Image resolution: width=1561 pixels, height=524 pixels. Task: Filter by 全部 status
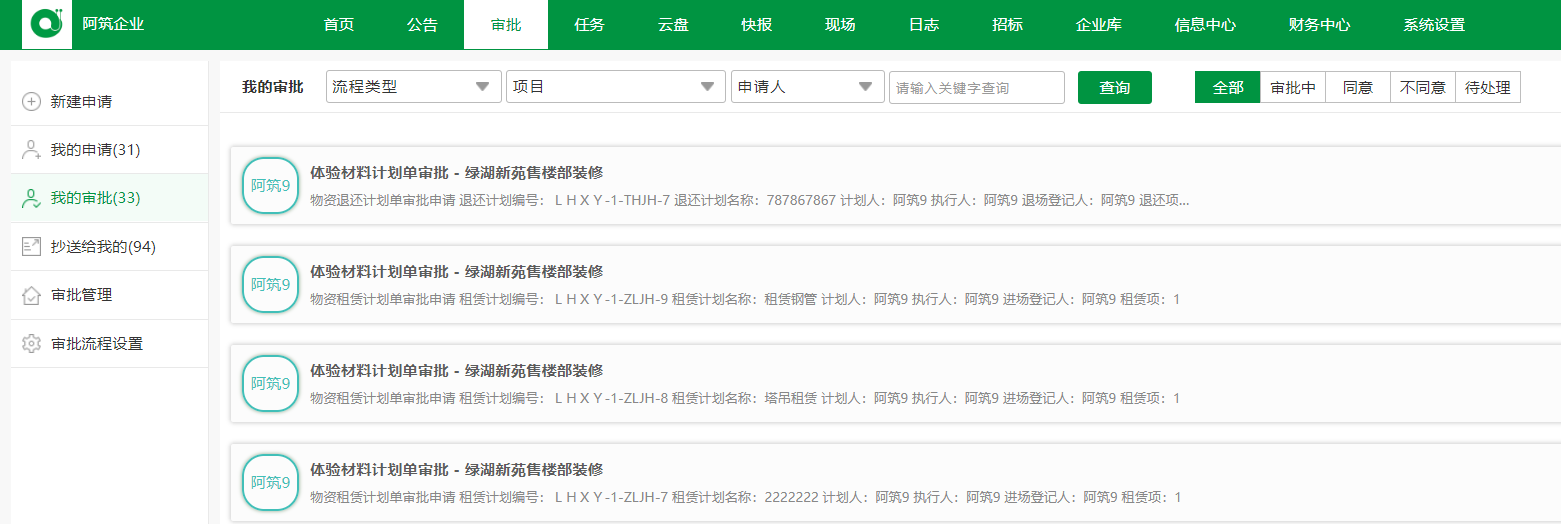coord(1228,87)
